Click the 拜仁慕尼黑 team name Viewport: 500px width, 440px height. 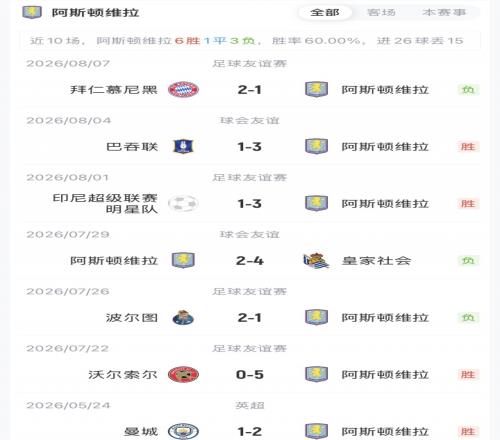[x=114, y=90]
